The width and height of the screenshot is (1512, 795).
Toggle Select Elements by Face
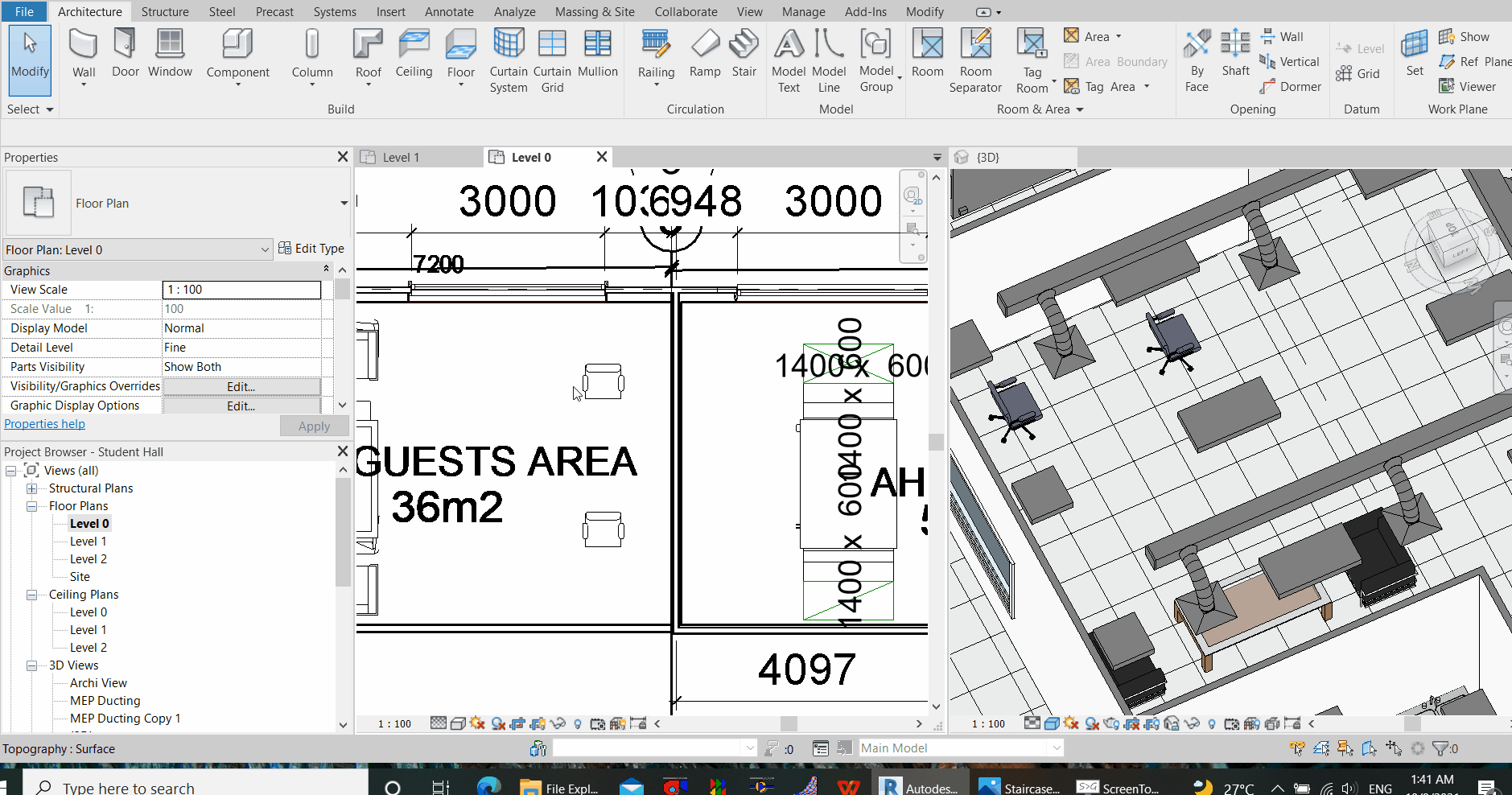1370,748
